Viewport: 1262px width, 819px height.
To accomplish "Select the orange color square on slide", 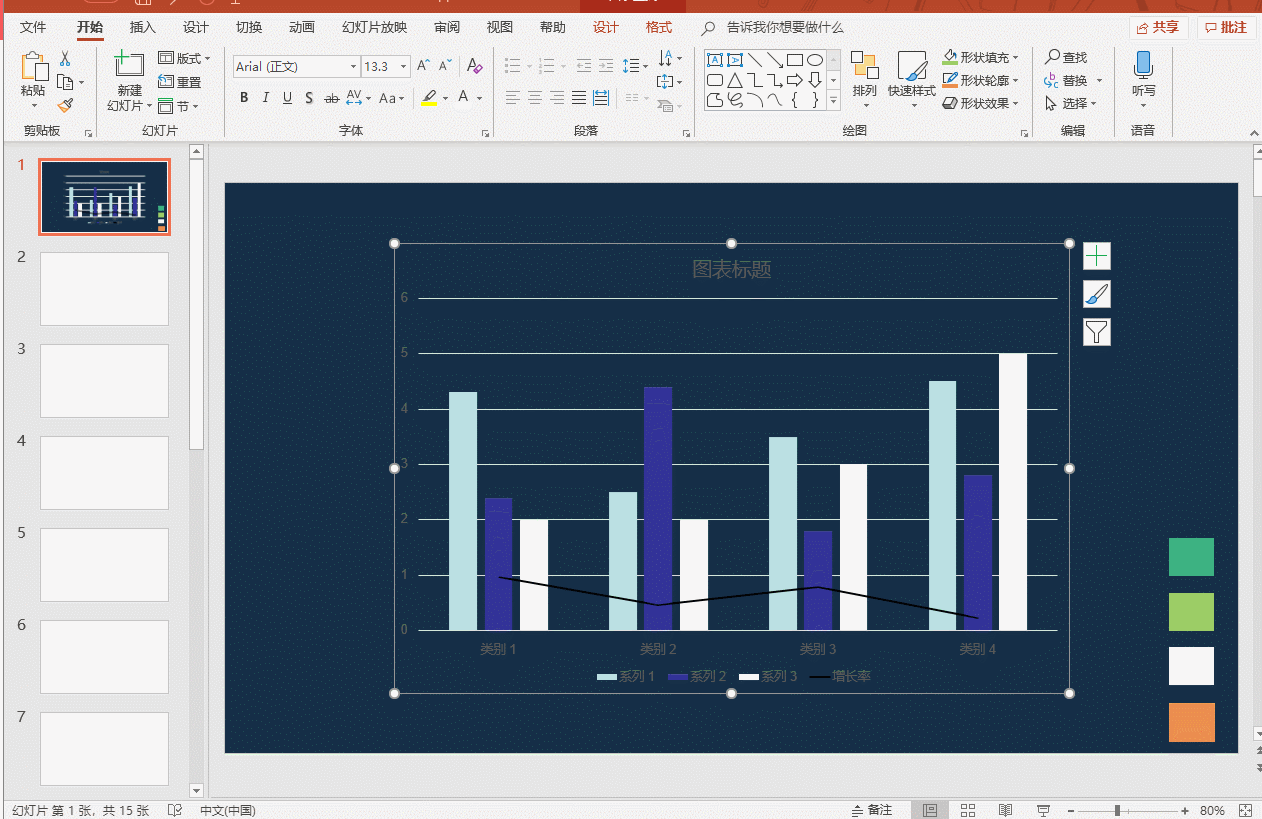I will coord(1191,722).
